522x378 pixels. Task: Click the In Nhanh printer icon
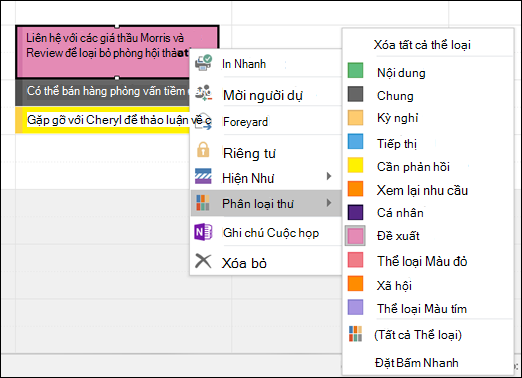pos(203,63)
